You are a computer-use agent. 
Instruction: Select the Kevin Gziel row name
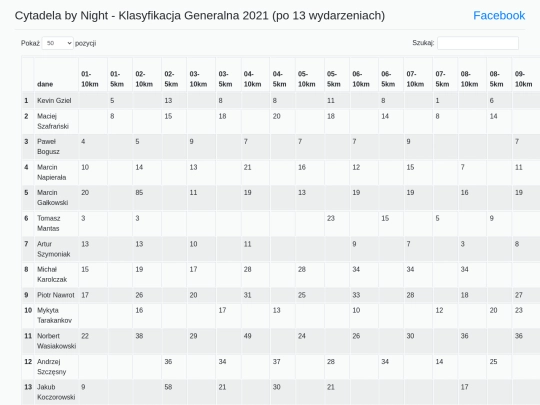coord(54,101)
